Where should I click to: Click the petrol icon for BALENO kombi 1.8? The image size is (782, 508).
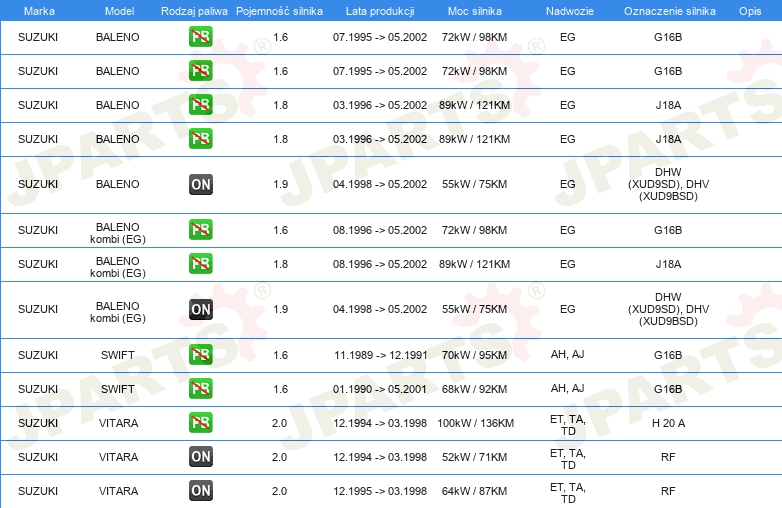(x=201, y=264)
